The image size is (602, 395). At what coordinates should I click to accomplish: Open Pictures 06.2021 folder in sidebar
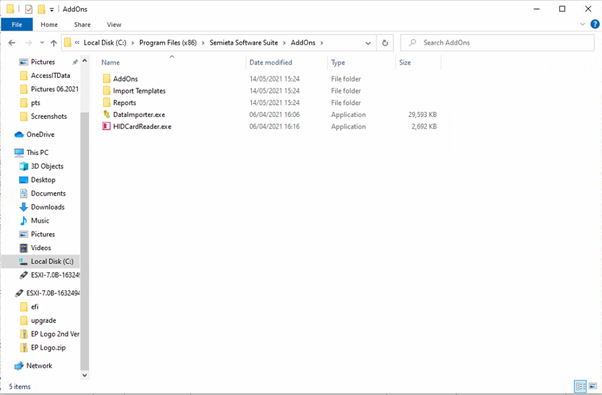pyautogui.click(x=54, y=89)
